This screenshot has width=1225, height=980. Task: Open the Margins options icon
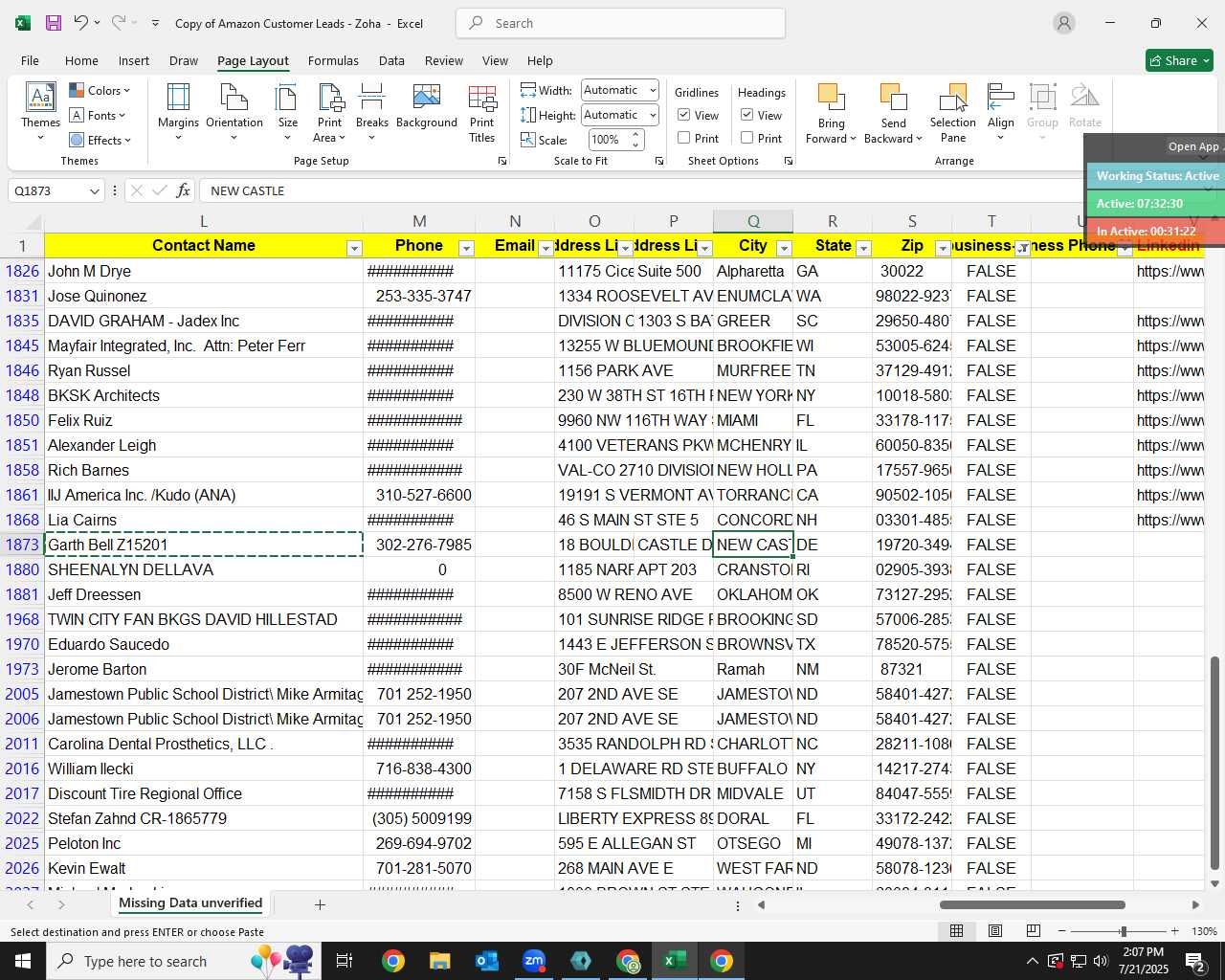178,97
